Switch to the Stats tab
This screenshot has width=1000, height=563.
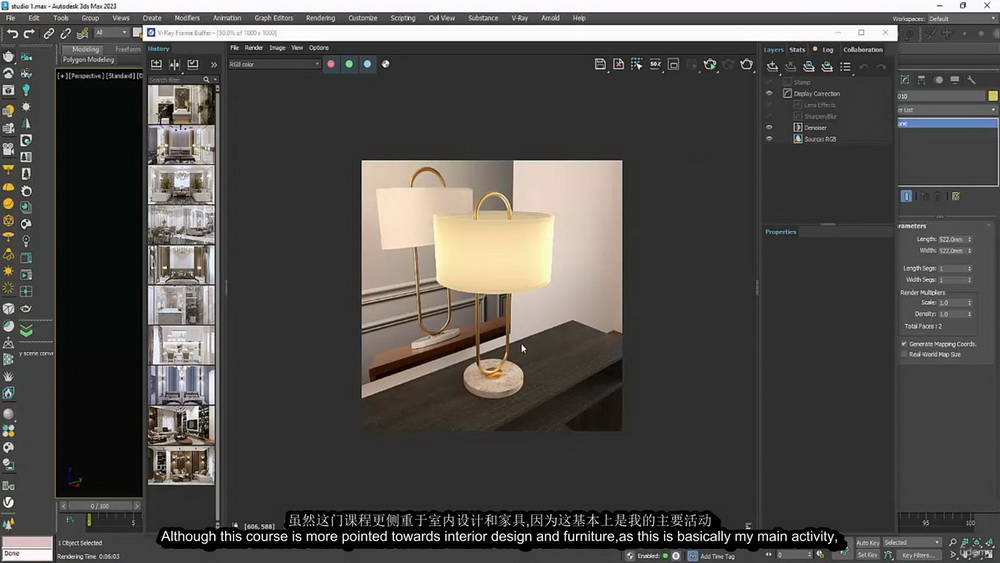pos(797,50)
